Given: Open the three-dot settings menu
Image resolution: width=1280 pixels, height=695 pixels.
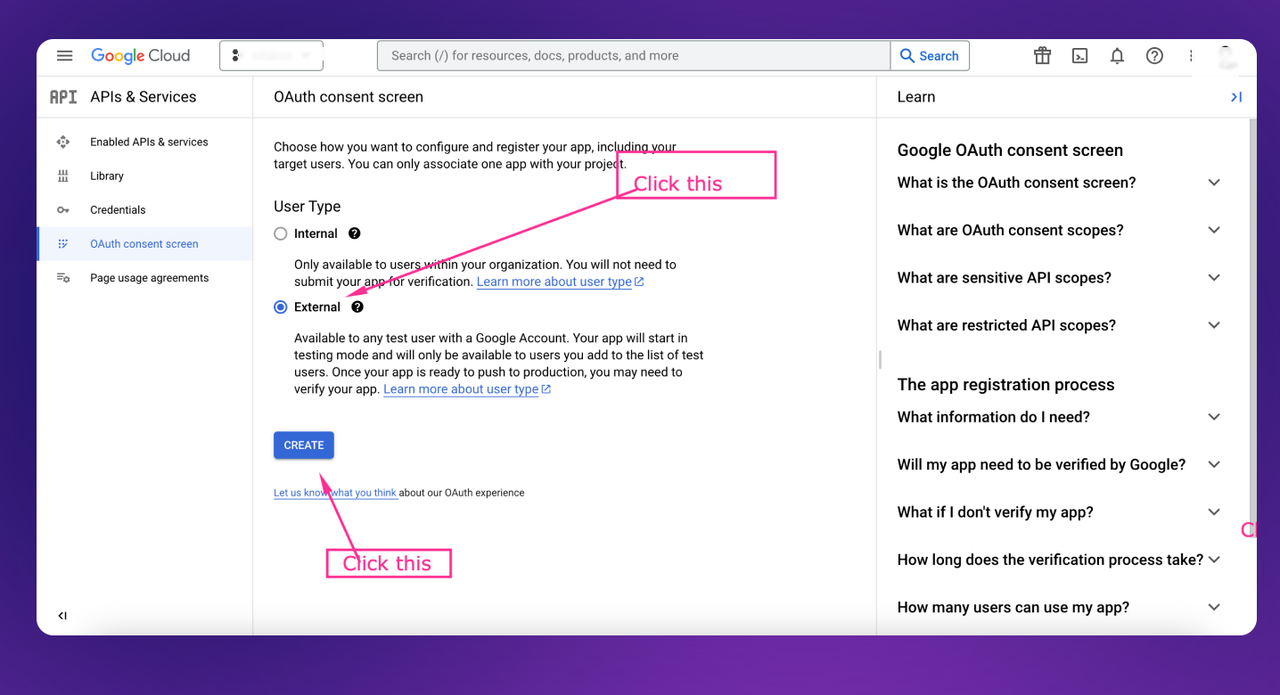Looking at the screenshot, I should click(x=1191, y=56).
